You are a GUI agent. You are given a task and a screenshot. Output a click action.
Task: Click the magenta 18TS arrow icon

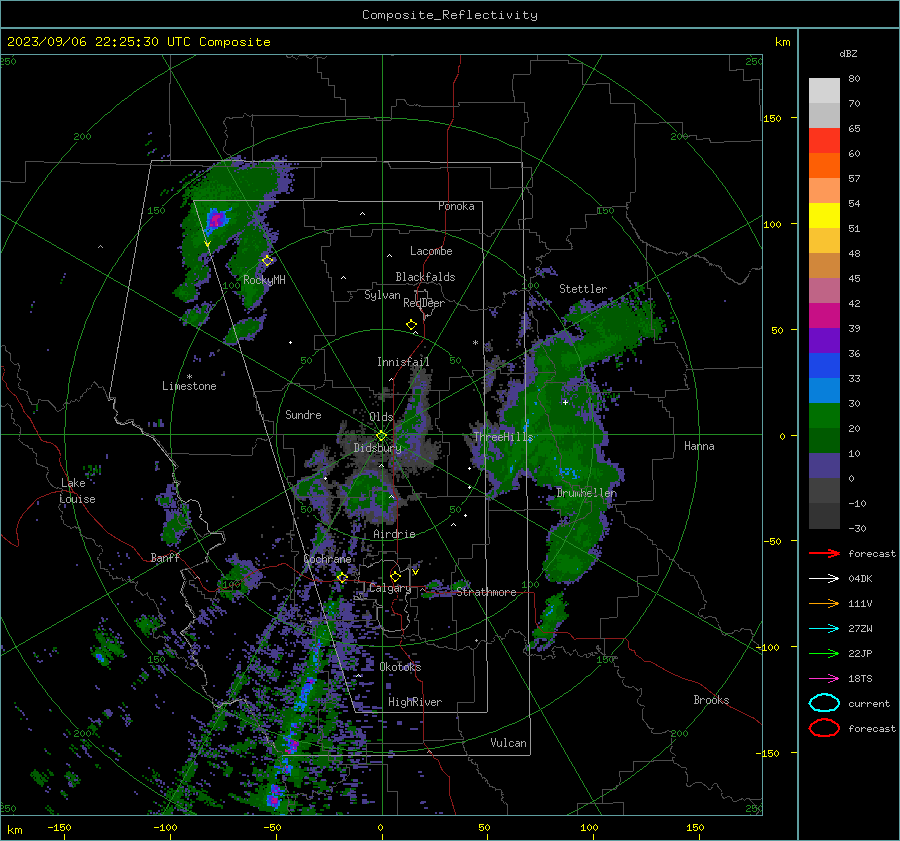click(x=824, y=679)
